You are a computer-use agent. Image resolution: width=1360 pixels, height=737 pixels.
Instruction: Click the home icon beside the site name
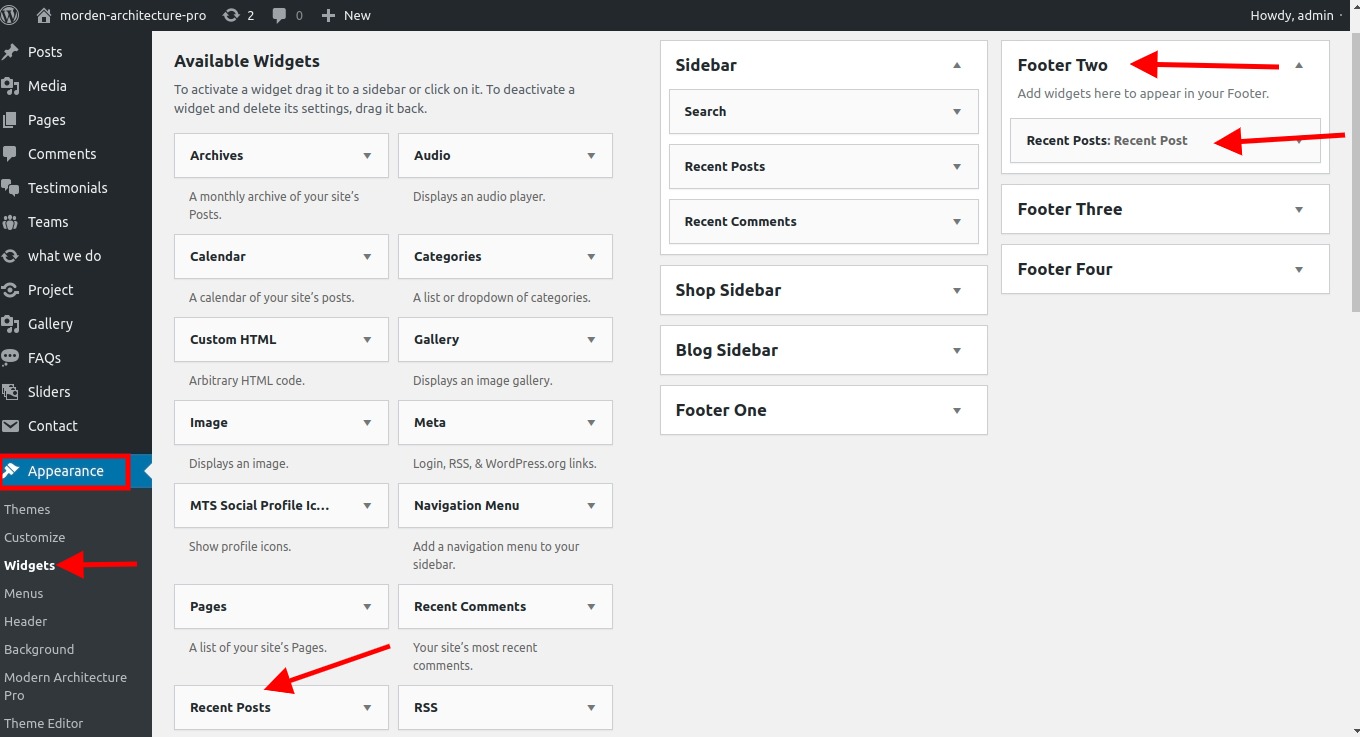44,15
